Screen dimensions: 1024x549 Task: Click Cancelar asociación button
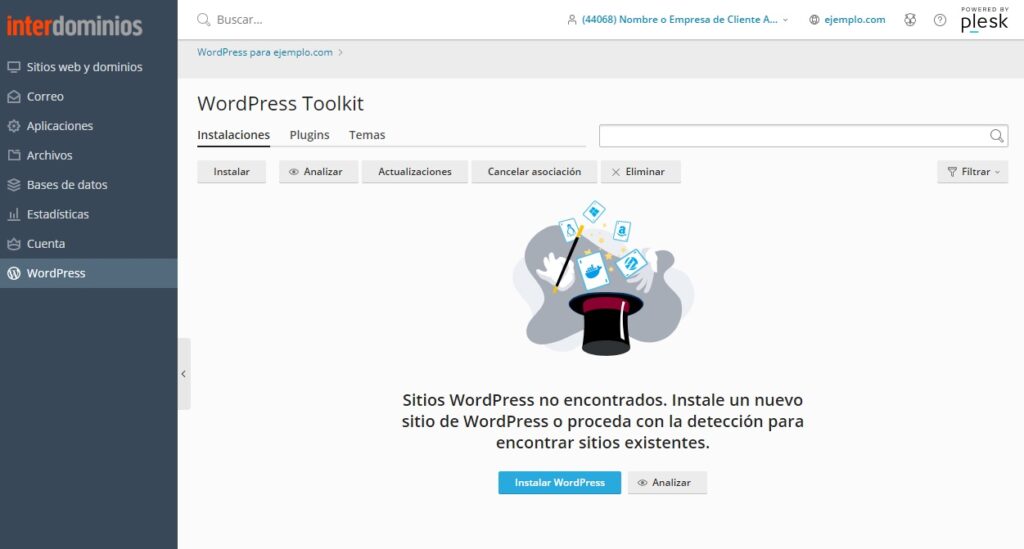pyautogui.click(x=534, y=172)
